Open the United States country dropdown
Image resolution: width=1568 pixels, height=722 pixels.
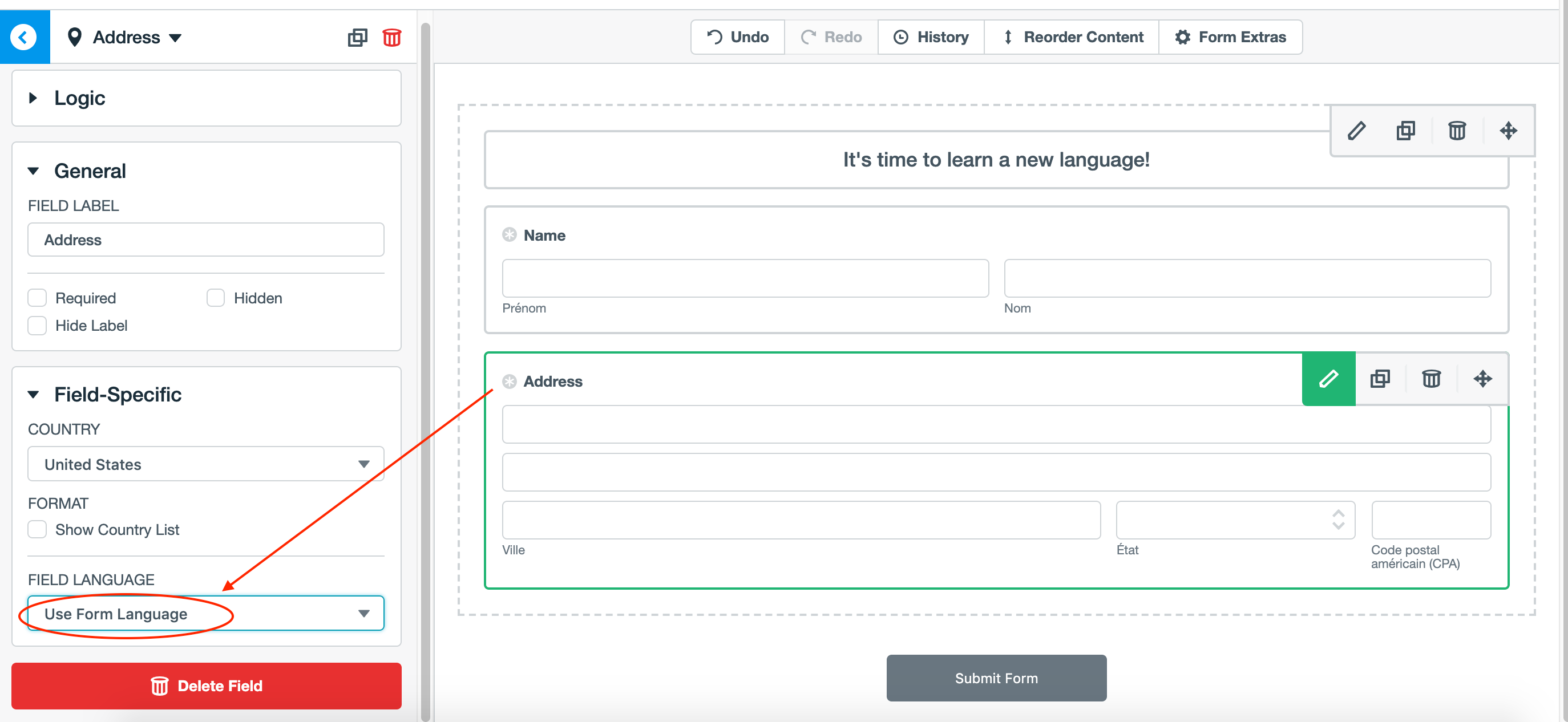click(x=206, y=464)
